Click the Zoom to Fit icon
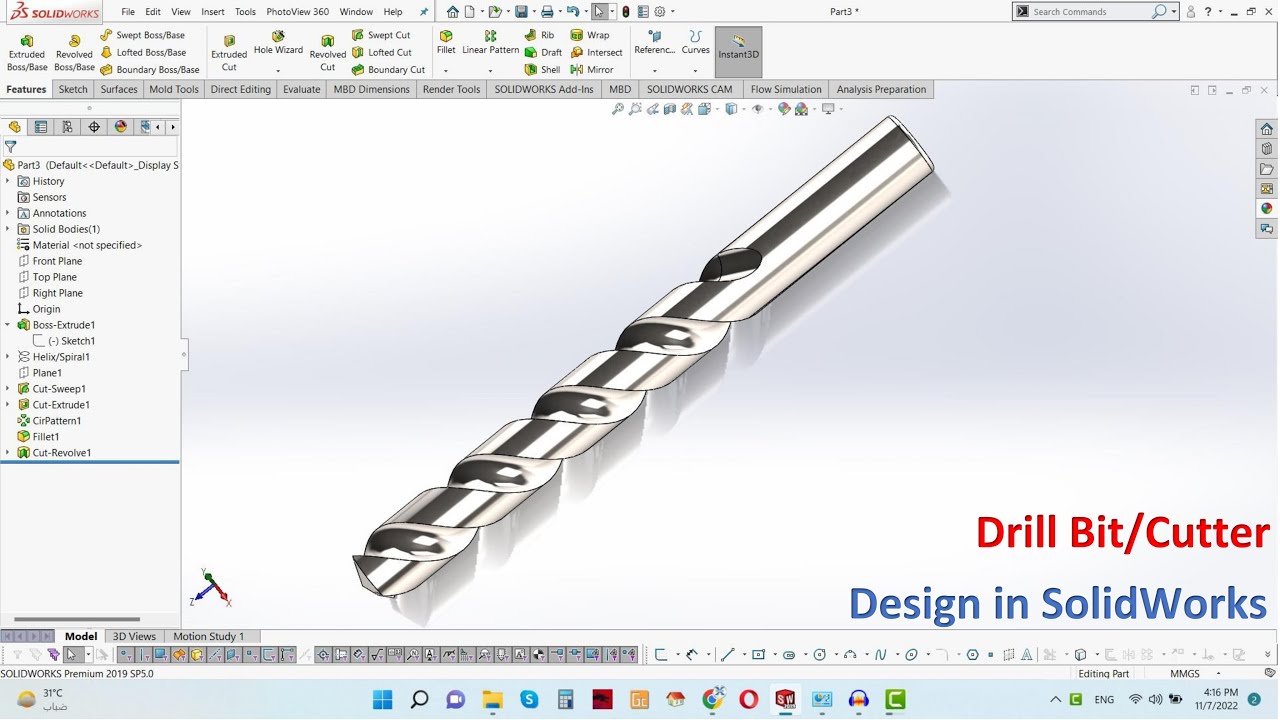The height and width of the screenshot is (720, 1280). tap(618, 109)
